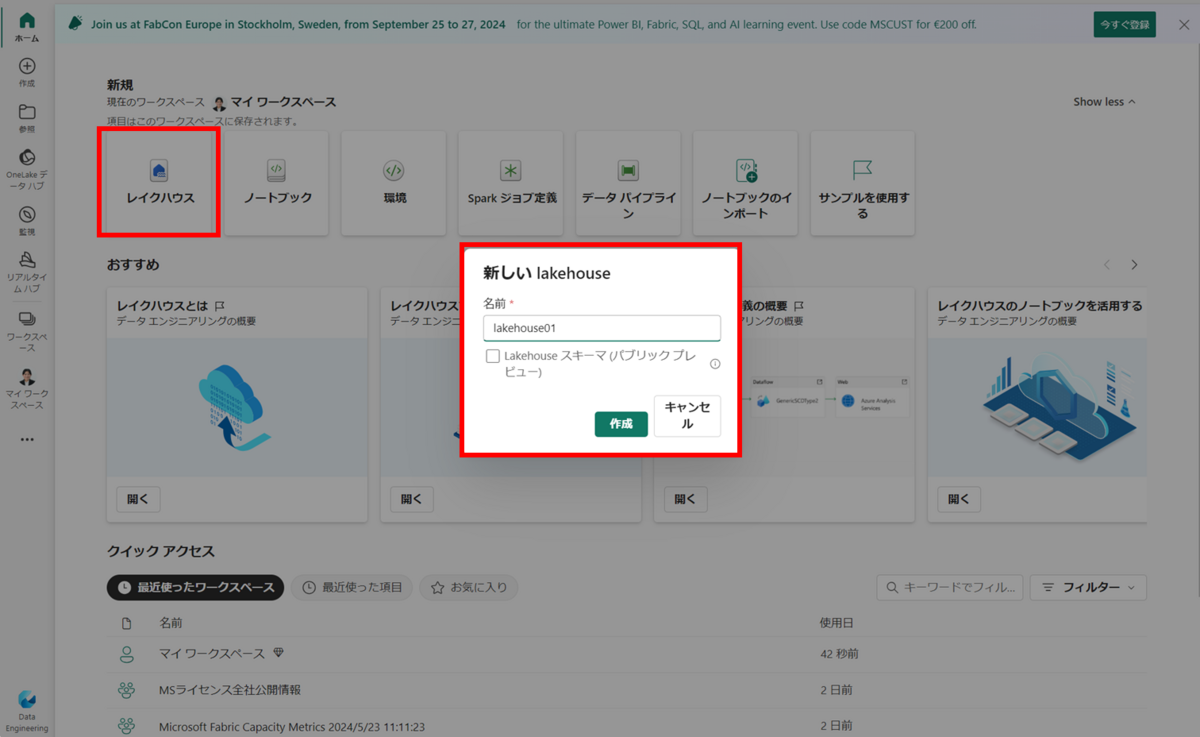Open Microsoft Fabric Capacity Metrics row
Screen dimensions: 1200x737
click(627, 725)
